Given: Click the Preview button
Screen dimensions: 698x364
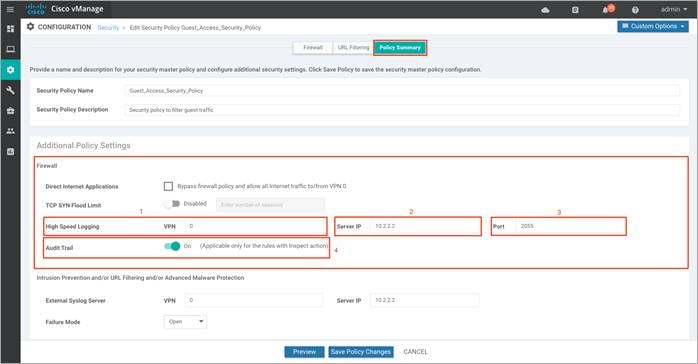Looking at the screenshot, I should click(x=304, y=352).
